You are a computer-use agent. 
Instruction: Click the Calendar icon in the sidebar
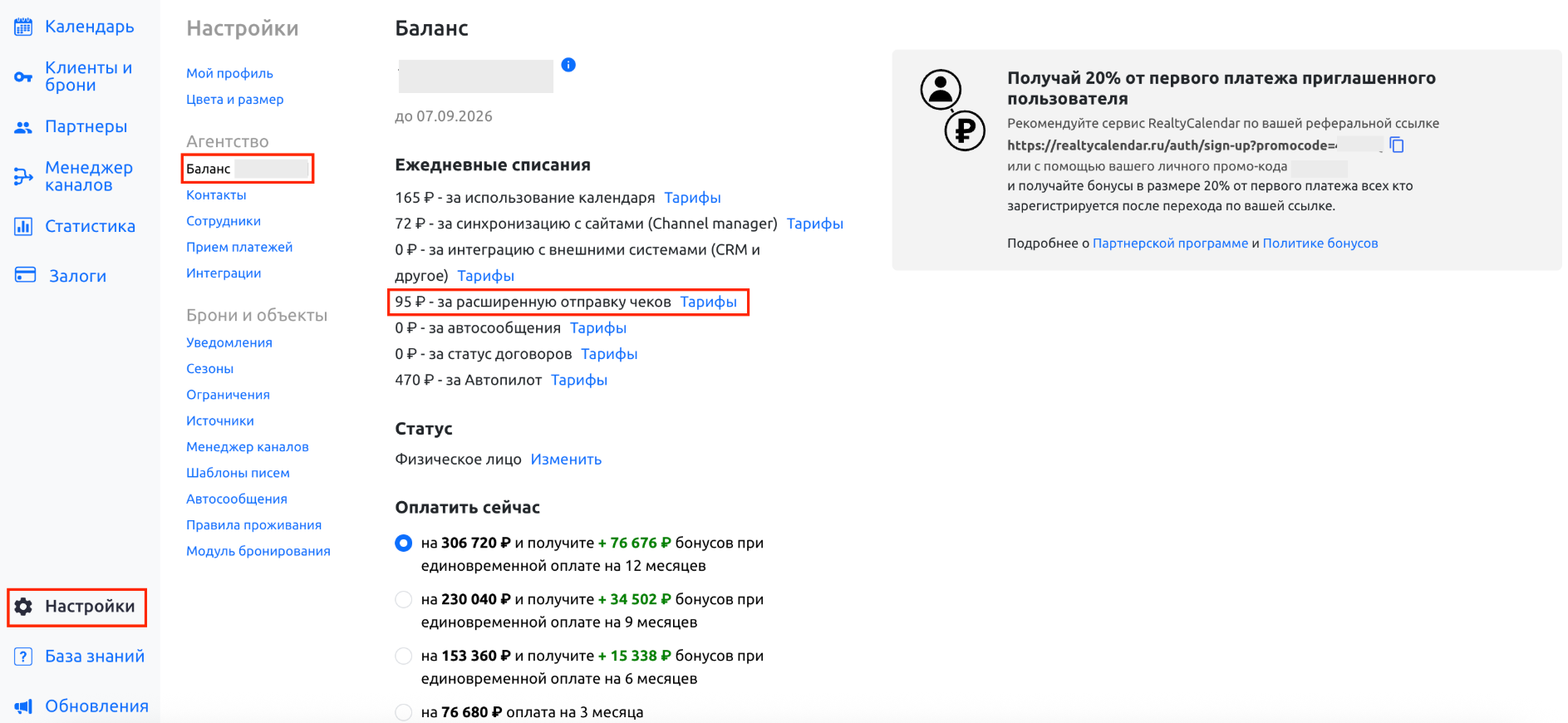coord(23,27)
